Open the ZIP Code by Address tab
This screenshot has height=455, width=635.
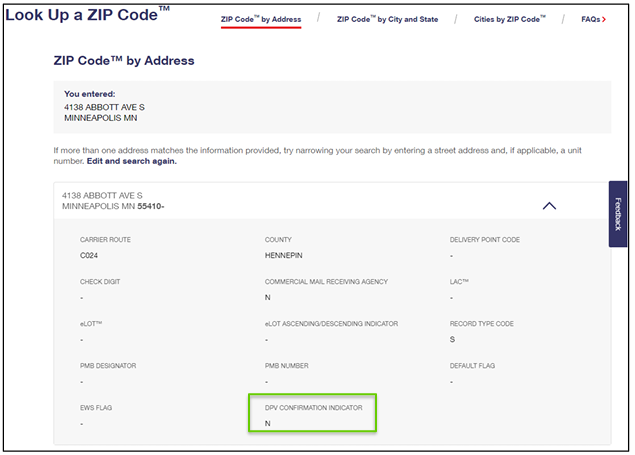261,19
